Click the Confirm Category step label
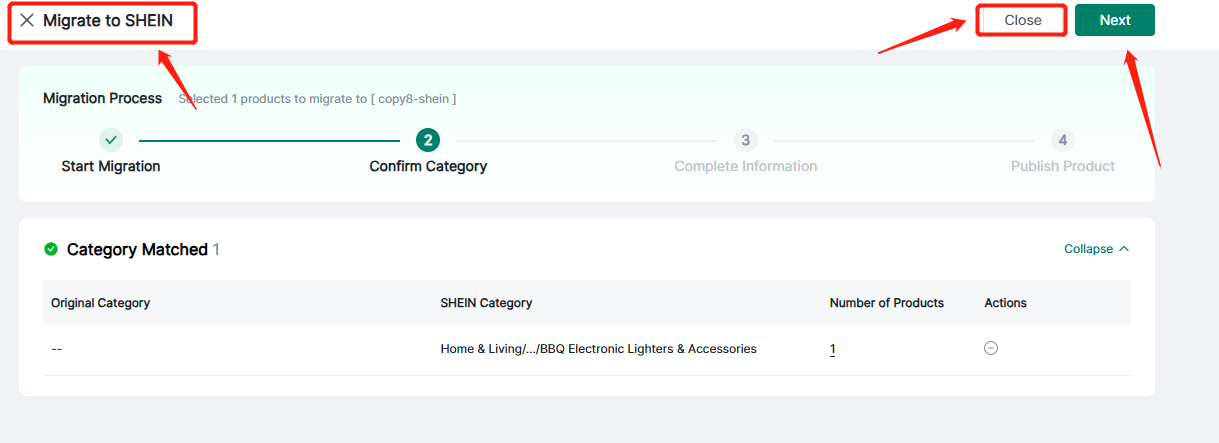 click(428, 166)
